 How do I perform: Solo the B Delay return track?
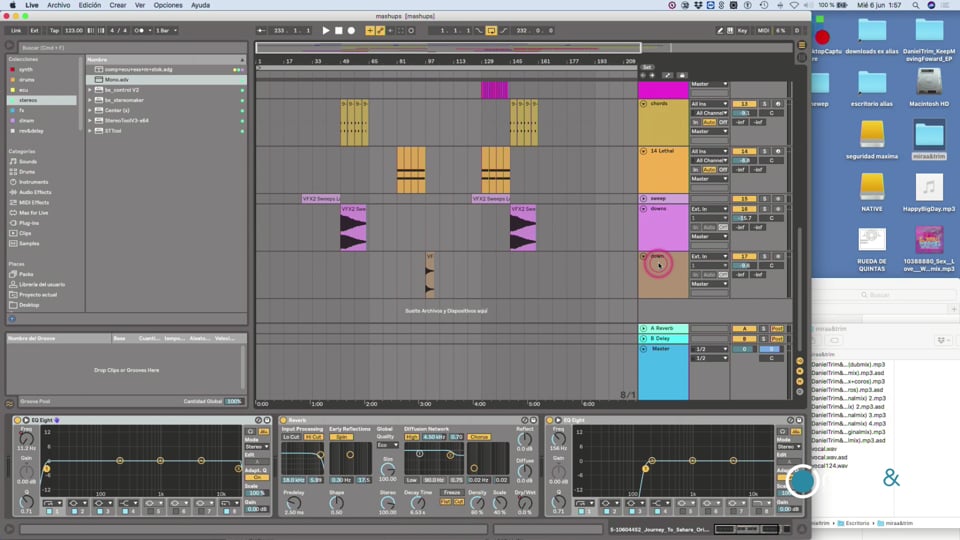(x=763, y=339)
